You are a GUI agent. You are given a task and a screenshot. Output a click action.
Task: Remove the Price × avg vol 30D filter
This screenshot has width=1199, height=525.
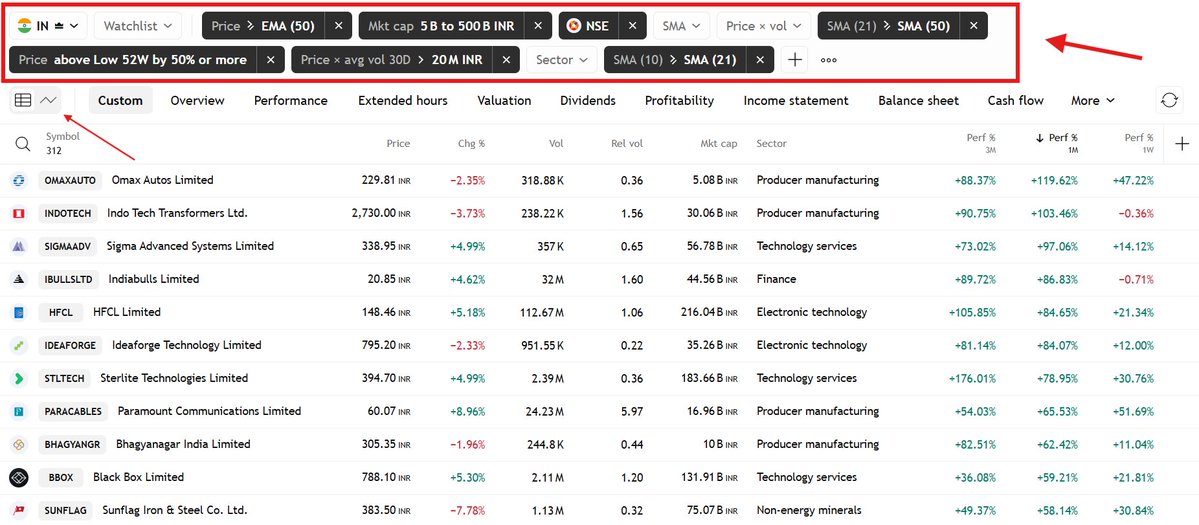coord(505,60)
